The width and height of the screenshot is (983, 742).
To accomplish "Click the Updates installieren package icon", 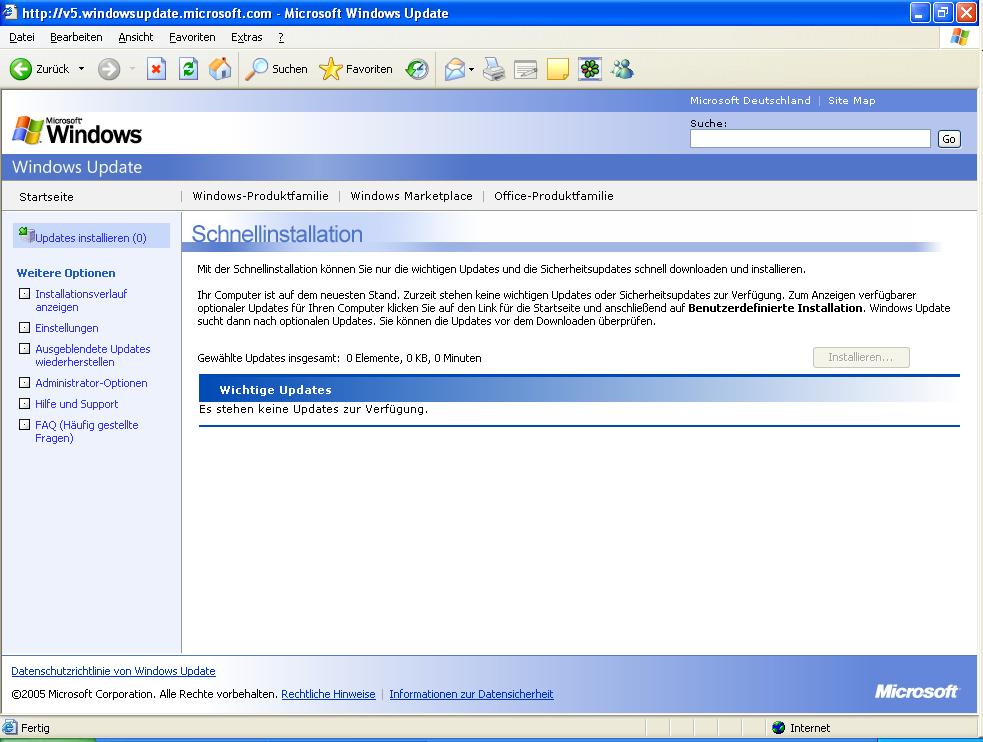I will point(26,234).
